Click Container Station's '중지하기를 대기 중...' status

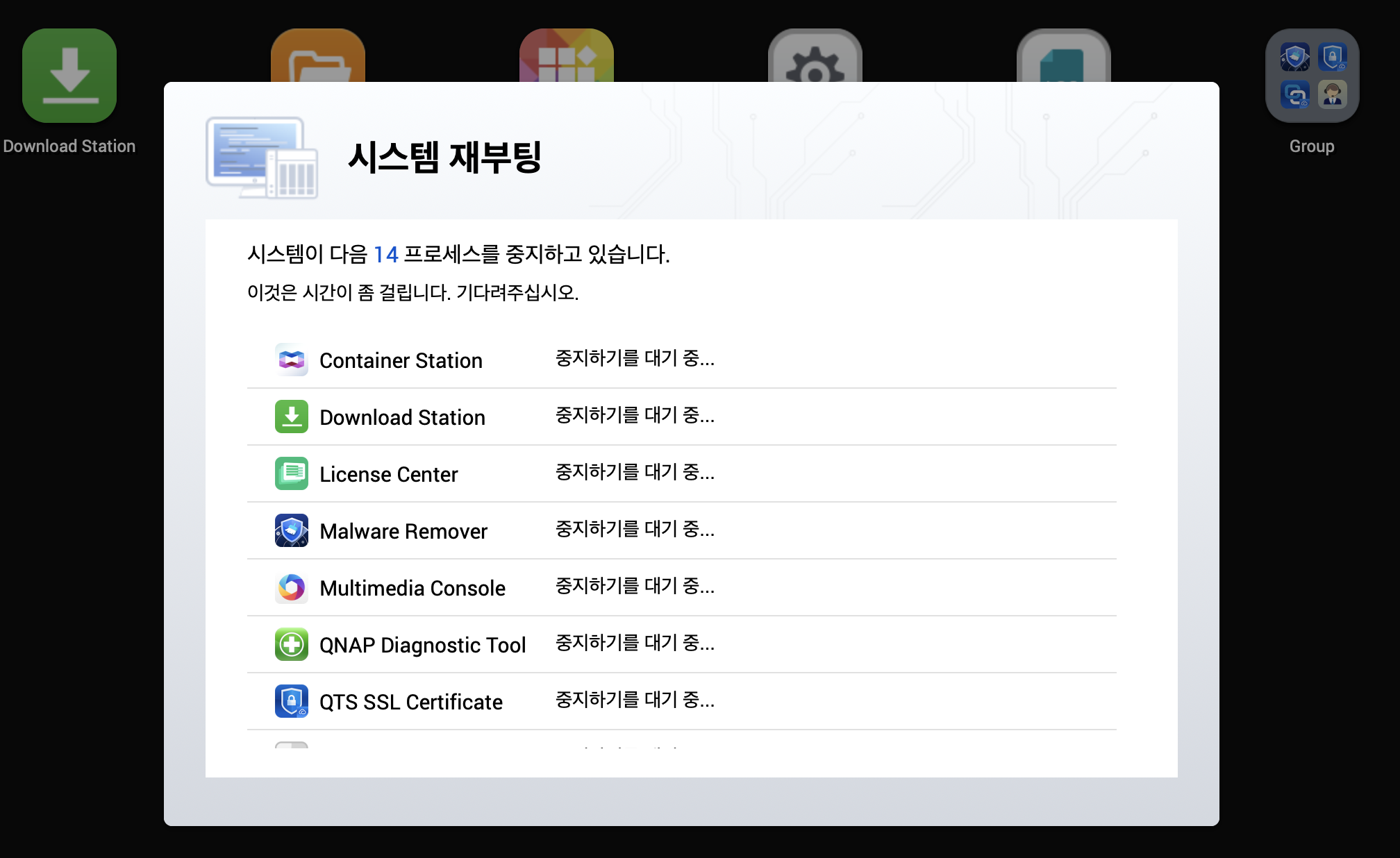pyautogui.click(x=635, y=358)
